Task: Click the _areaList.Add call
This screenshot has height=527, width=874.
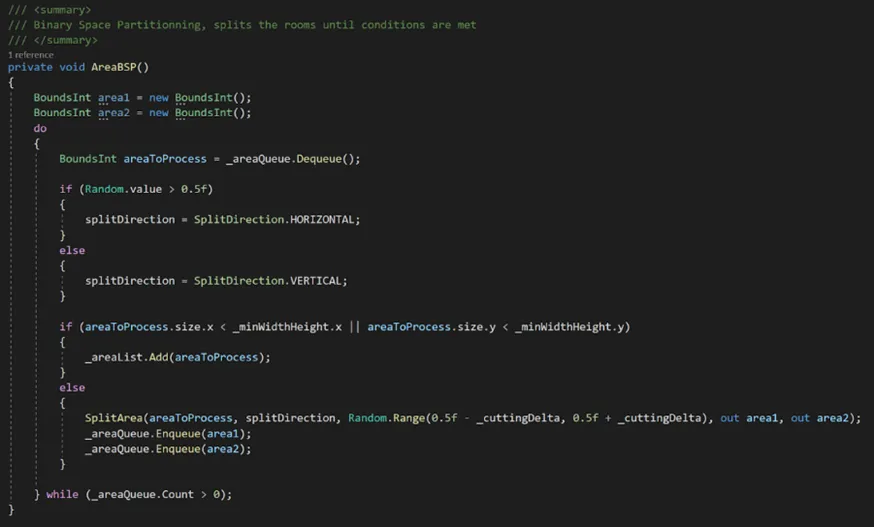Action: 177,357
